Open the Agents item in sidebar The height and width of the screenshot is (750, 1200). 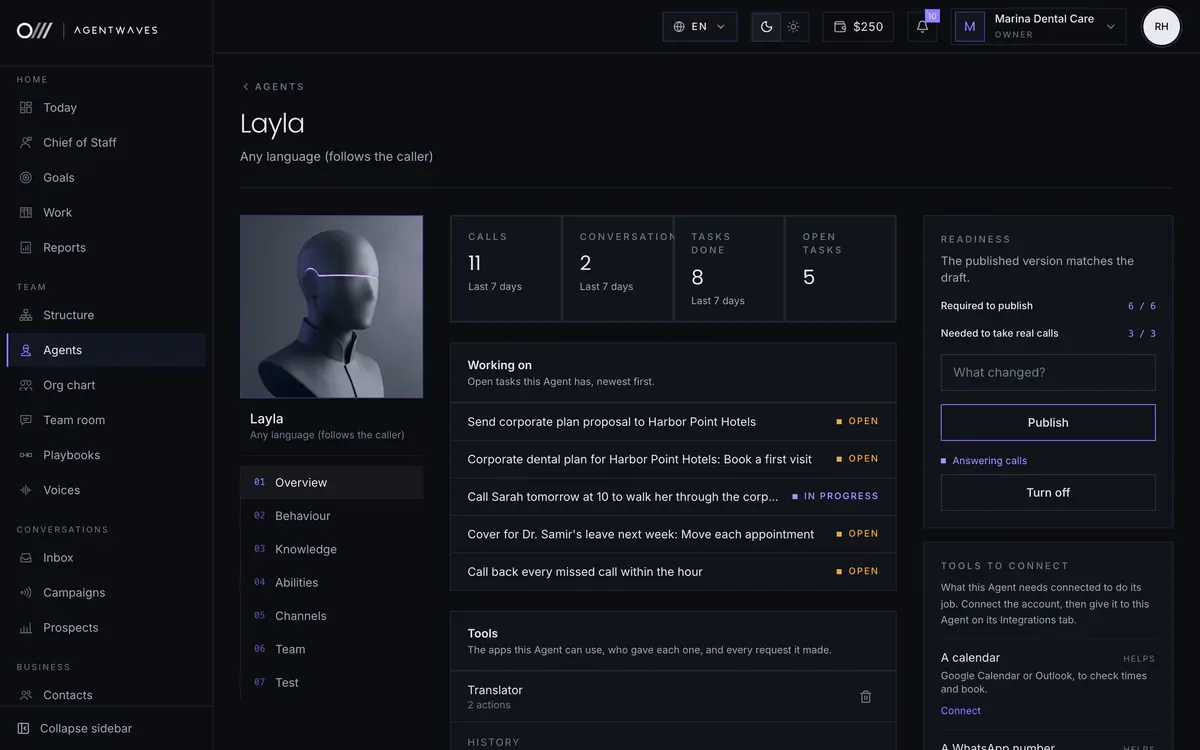[x=107, y=351]
